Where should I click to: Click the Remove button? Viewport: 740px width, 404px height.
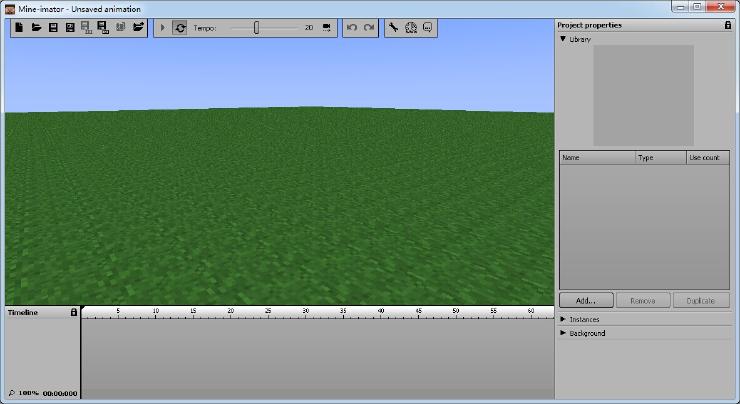(643, 301)
